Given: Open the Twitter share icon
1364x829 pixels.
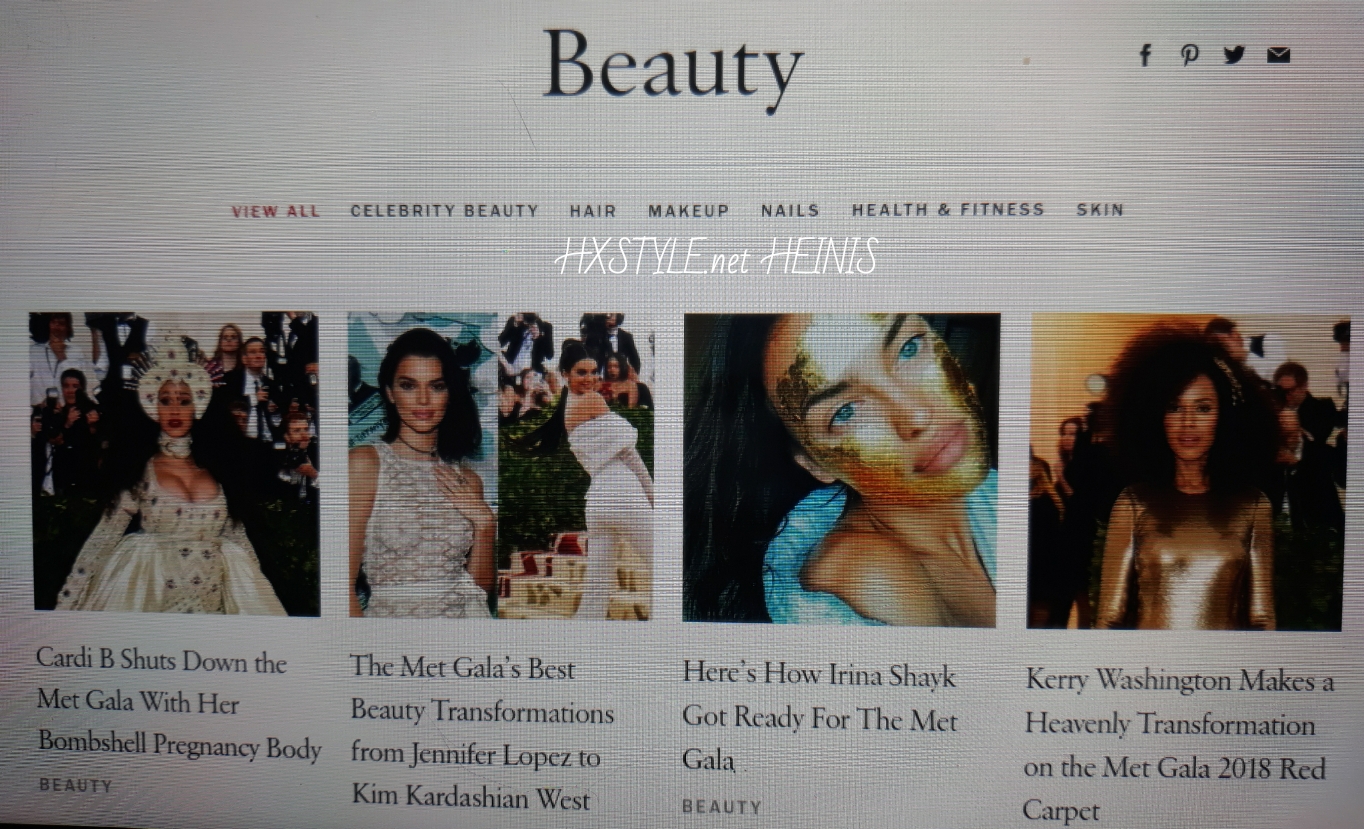Looking at the screenshot, I should click(1234, 55).
